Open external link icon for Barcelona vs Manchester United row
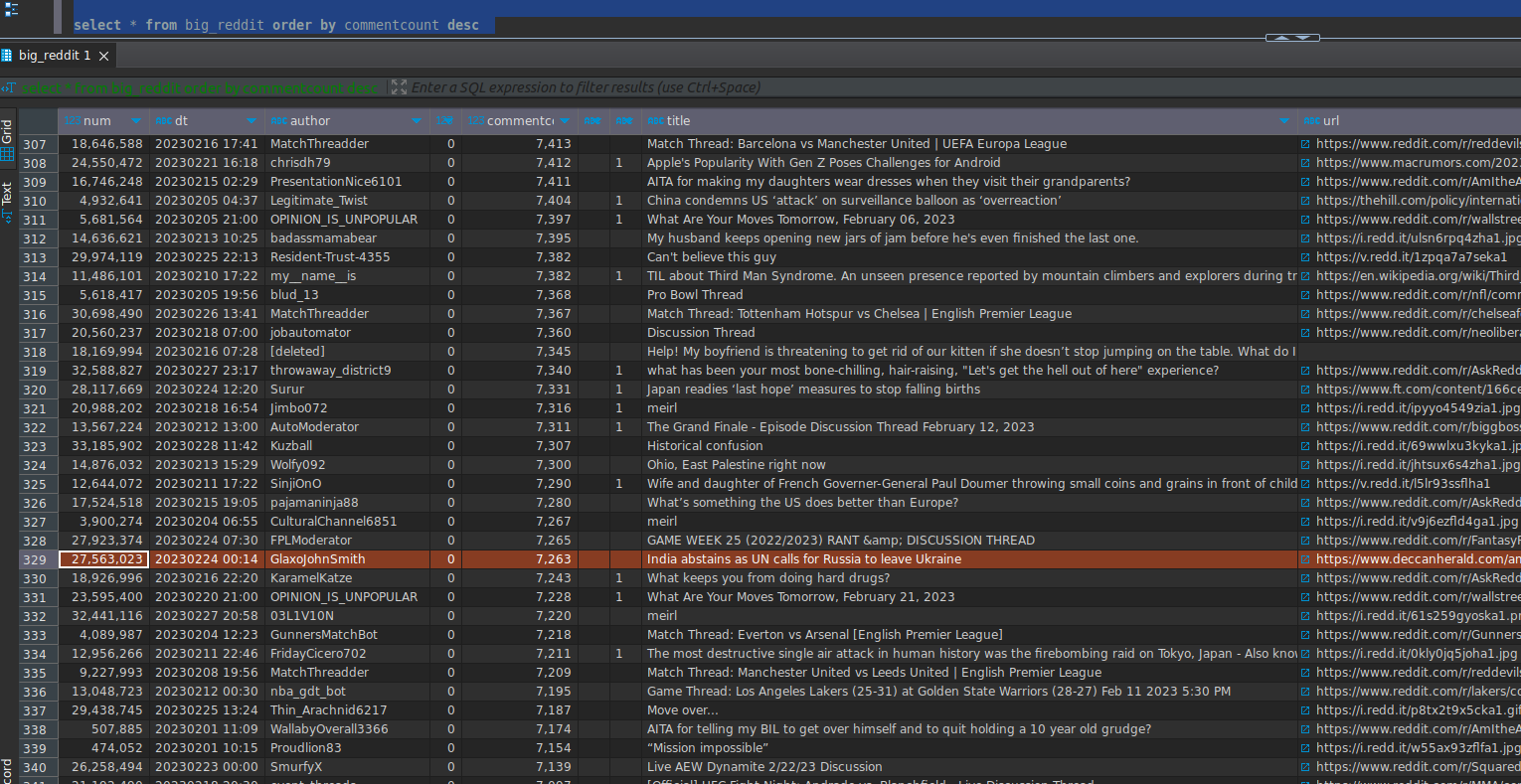This screenshot has height=784, width=1521. (1305, 144)
